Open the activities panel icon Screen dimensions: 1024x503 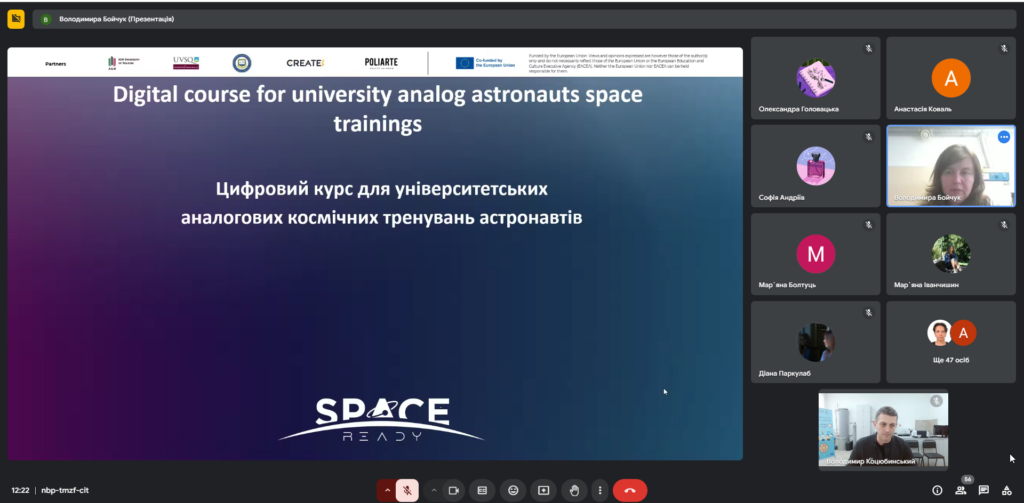1007,490
